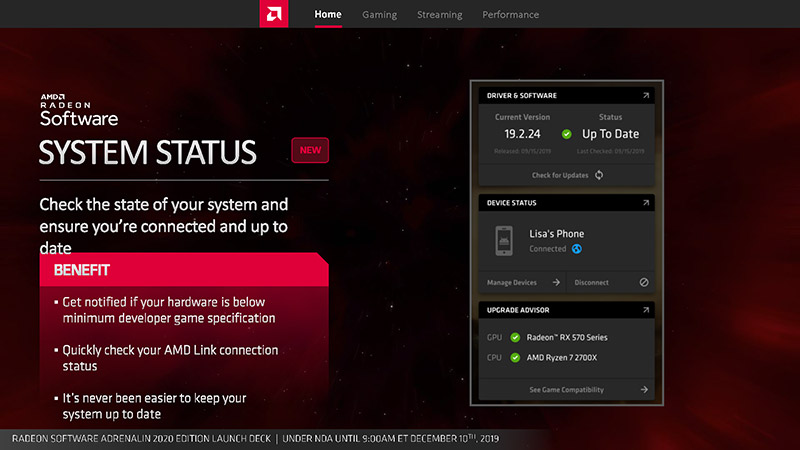Image resolution: width=800 pixels, height=450 pixels.
Task: Click the refresh icon beside Check for Updates
Action: click(599, 175)
